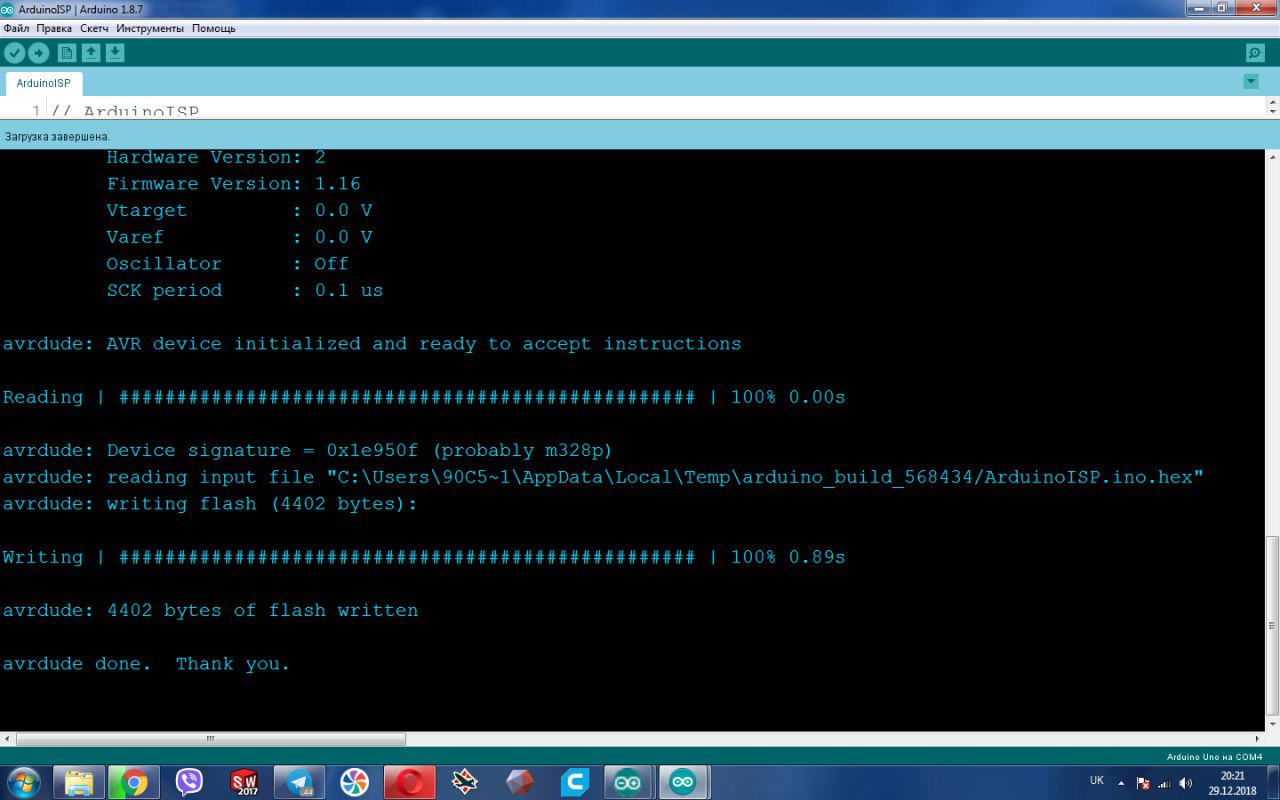Viewport: 1280px width, 800px height.
Task: Open Windows Explorer from taskbar
Action: pyautogui.click(x=79, y=782)
